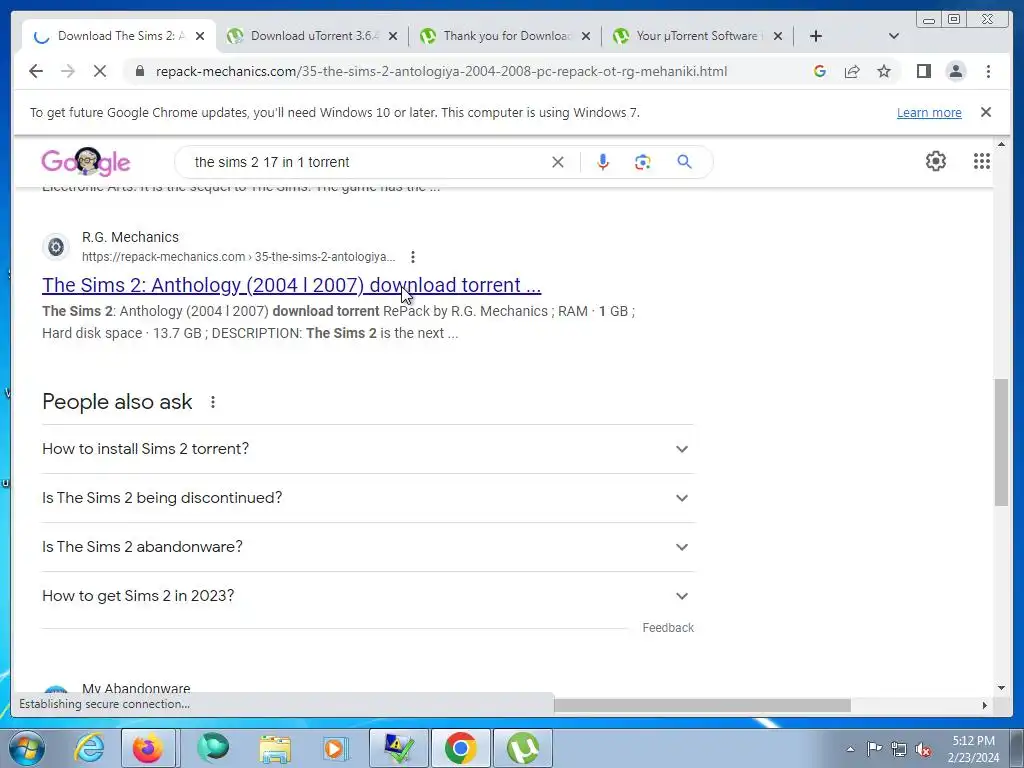Click the Chrome taskbar icon
Viewport: 1024px width, 768px height.
coord(461,748)
